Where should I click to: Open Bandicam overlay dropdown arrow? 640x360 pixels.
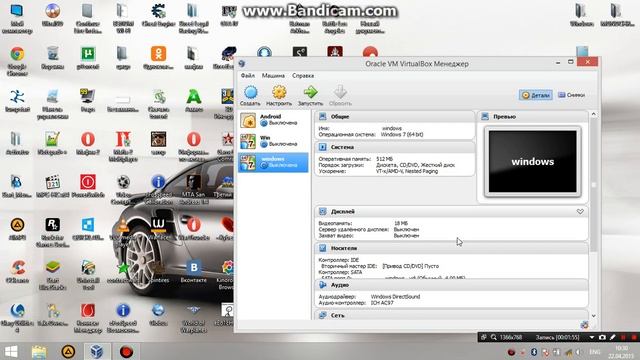point(591,337)
